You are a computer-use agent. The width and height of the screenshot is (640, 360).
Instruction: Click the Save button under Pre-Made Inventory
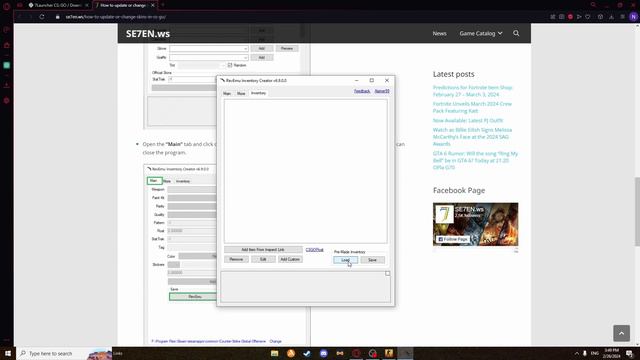372,260
